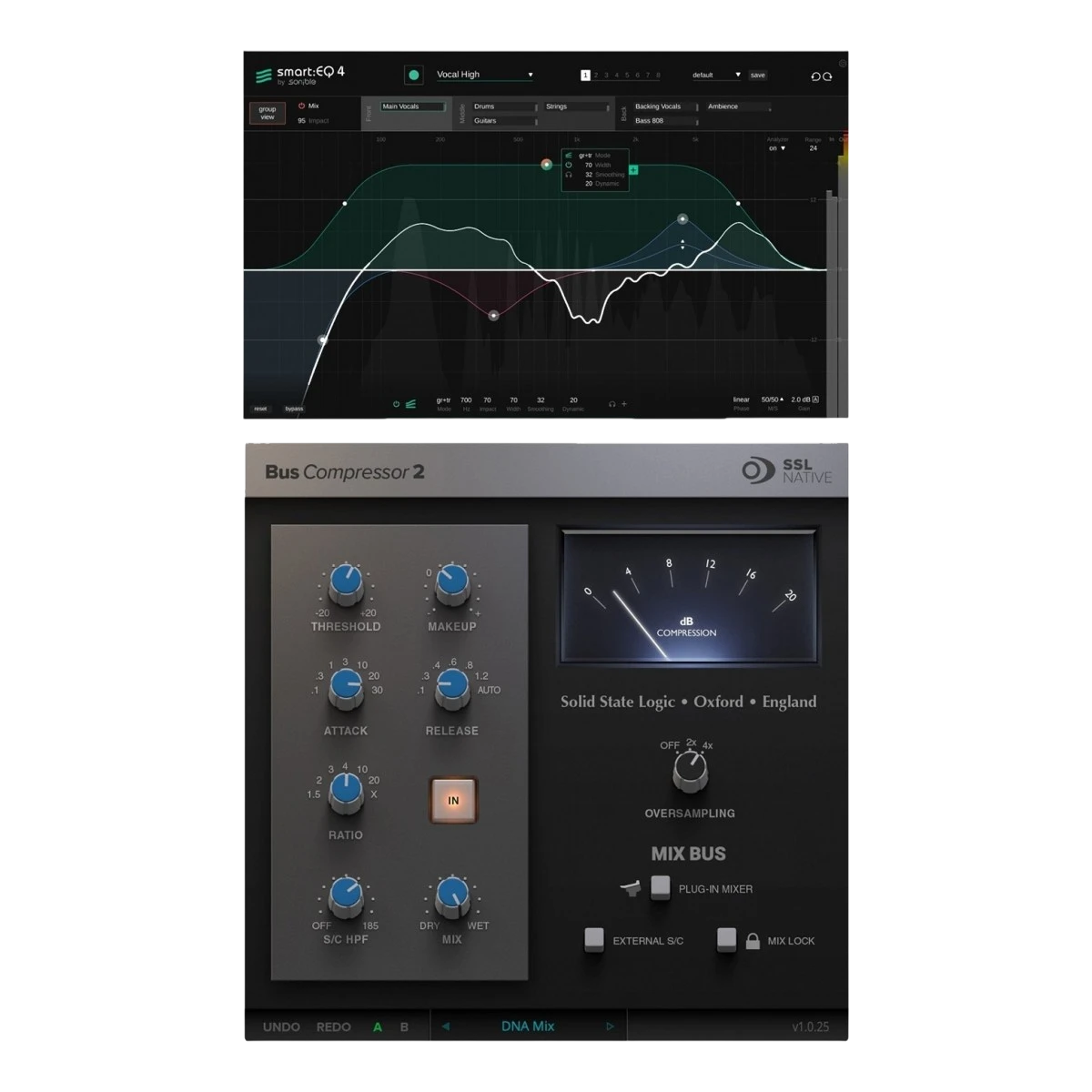Open the default preset dropdown
Viewport: 1092px width, 1092px height.
tap(716, 76)
